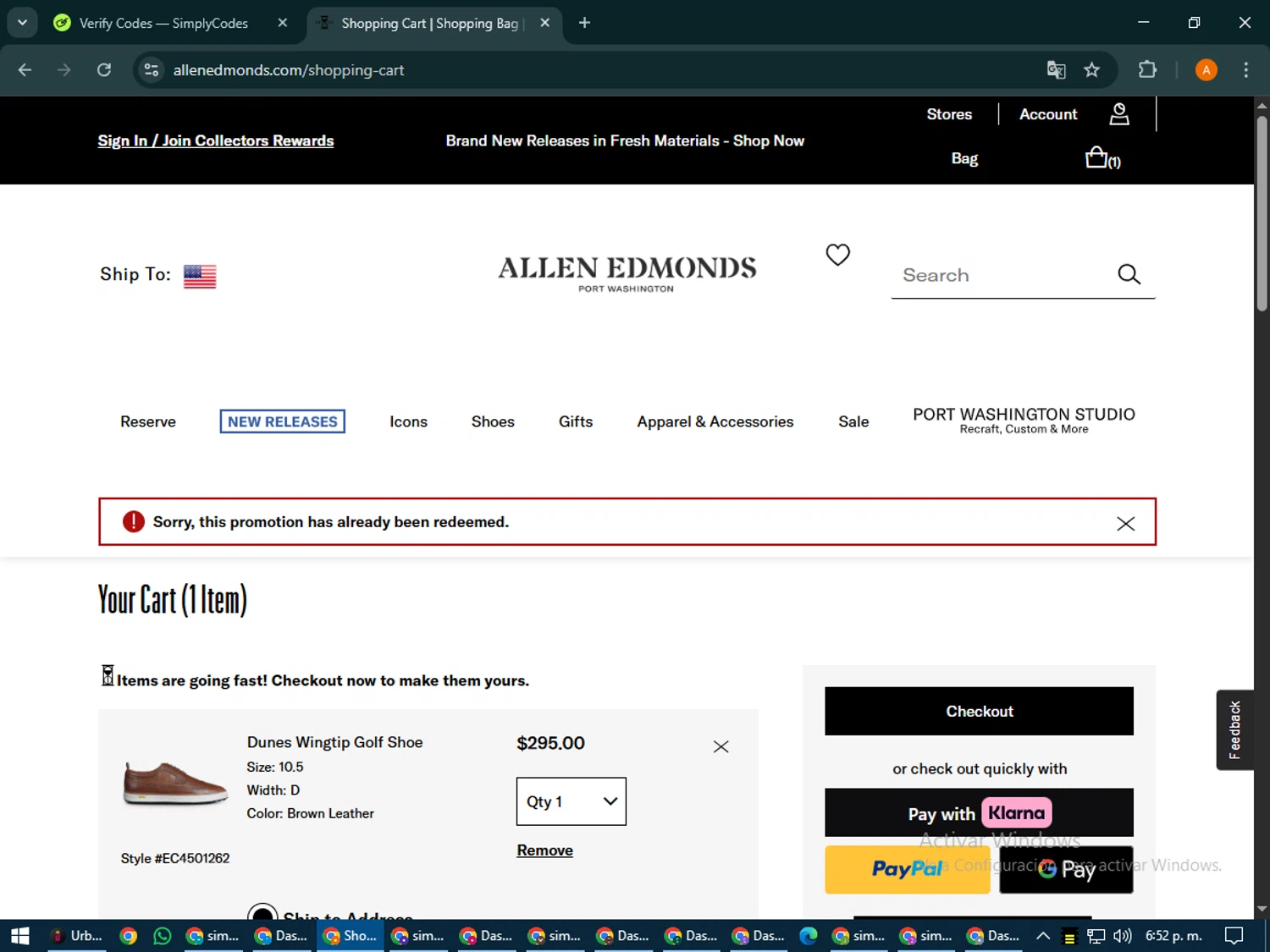Click the Allen Edmonds logo
Screen dimensions: 1270x952
point(627,273)
